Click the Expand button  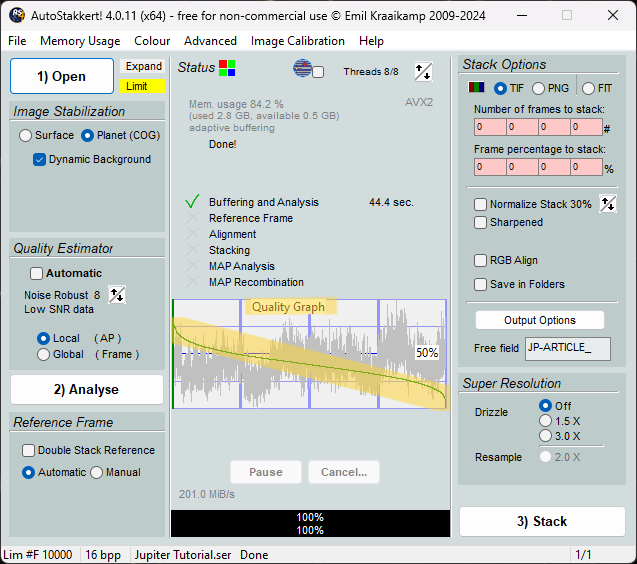pos(143,66)
